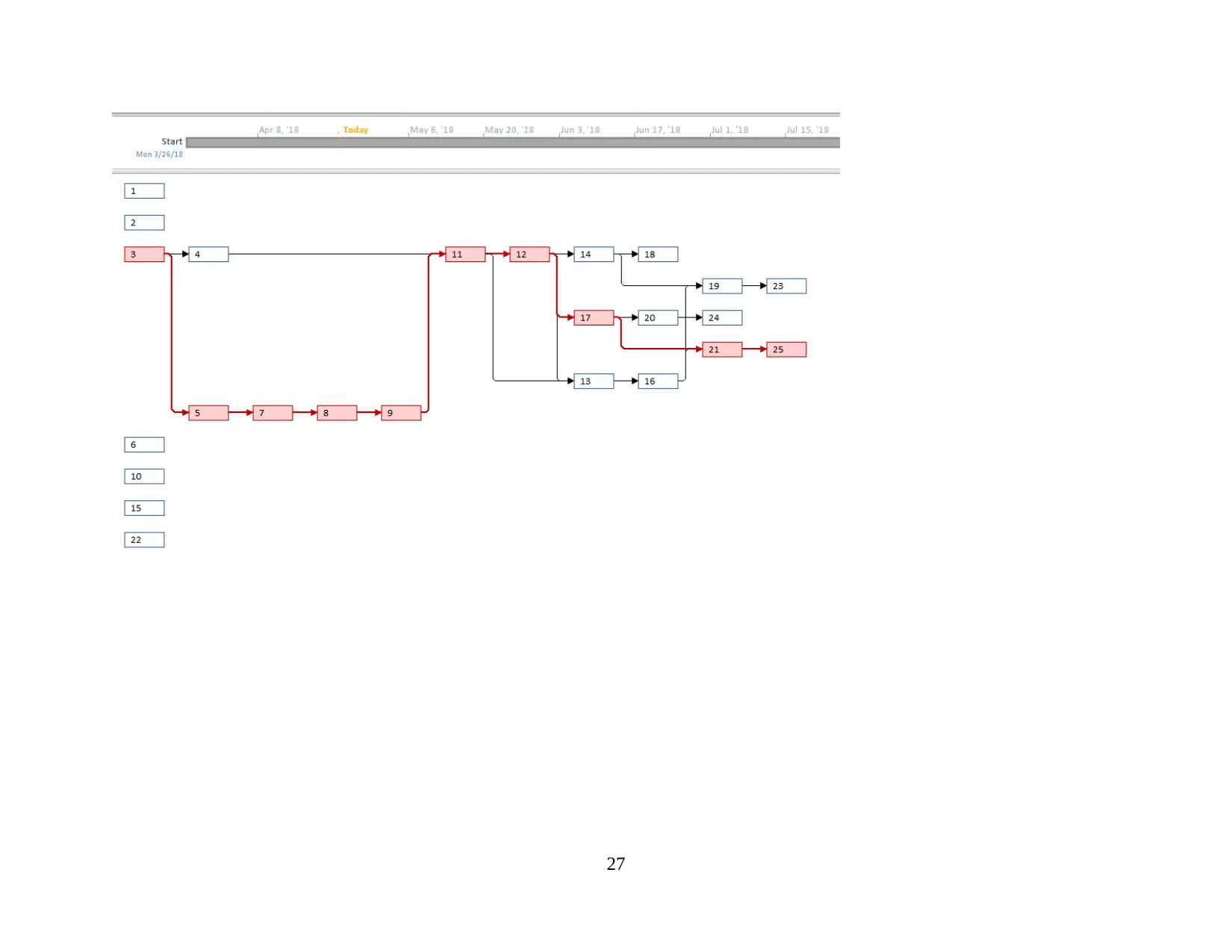Image resolution: width=1232 pixels, height=952 pixels.
Task: Select critical task node 11
Action: 465,255
